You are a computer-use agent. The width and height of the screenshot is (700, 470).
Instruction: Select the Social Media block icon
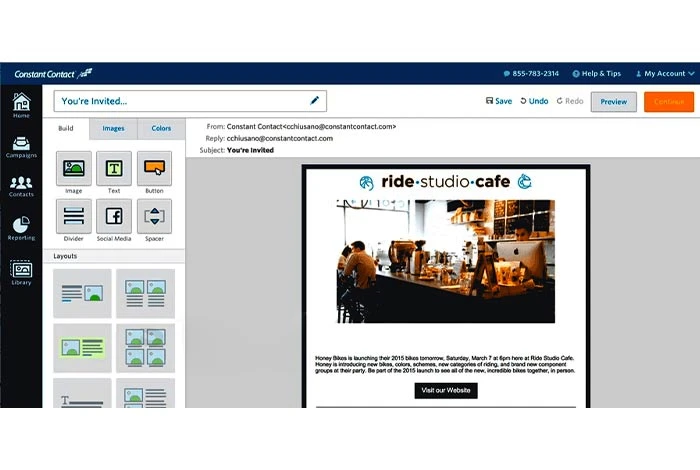pos(114,216)
